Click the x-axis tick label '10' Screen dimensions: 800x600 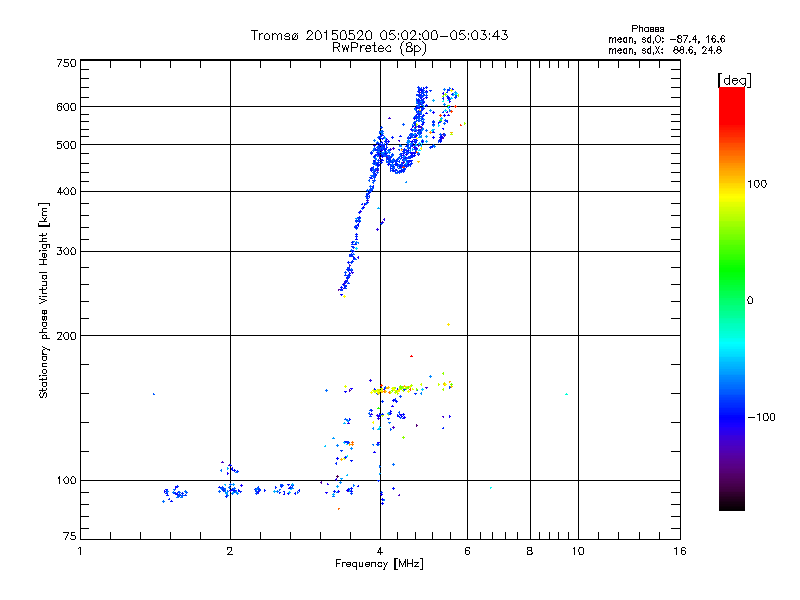click(578, 551)
